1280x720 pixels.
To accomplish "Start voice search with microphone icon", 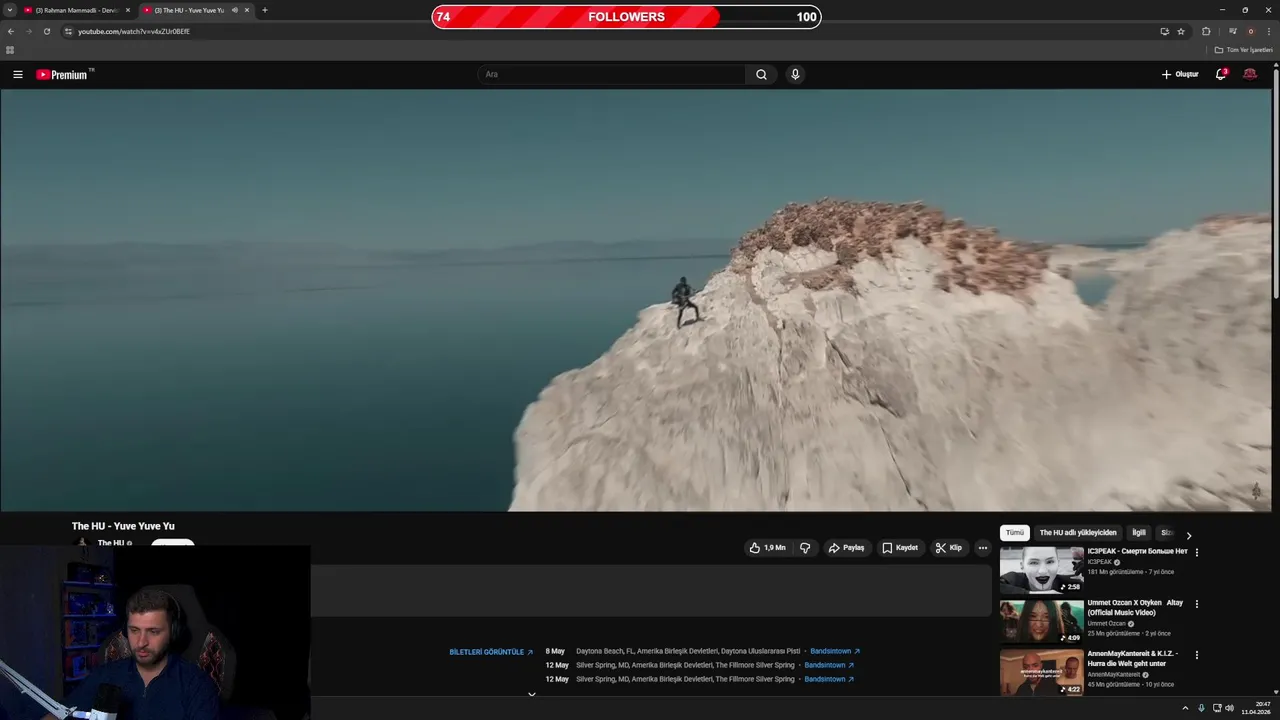I will pyautogui.click(x=795, y=74).
